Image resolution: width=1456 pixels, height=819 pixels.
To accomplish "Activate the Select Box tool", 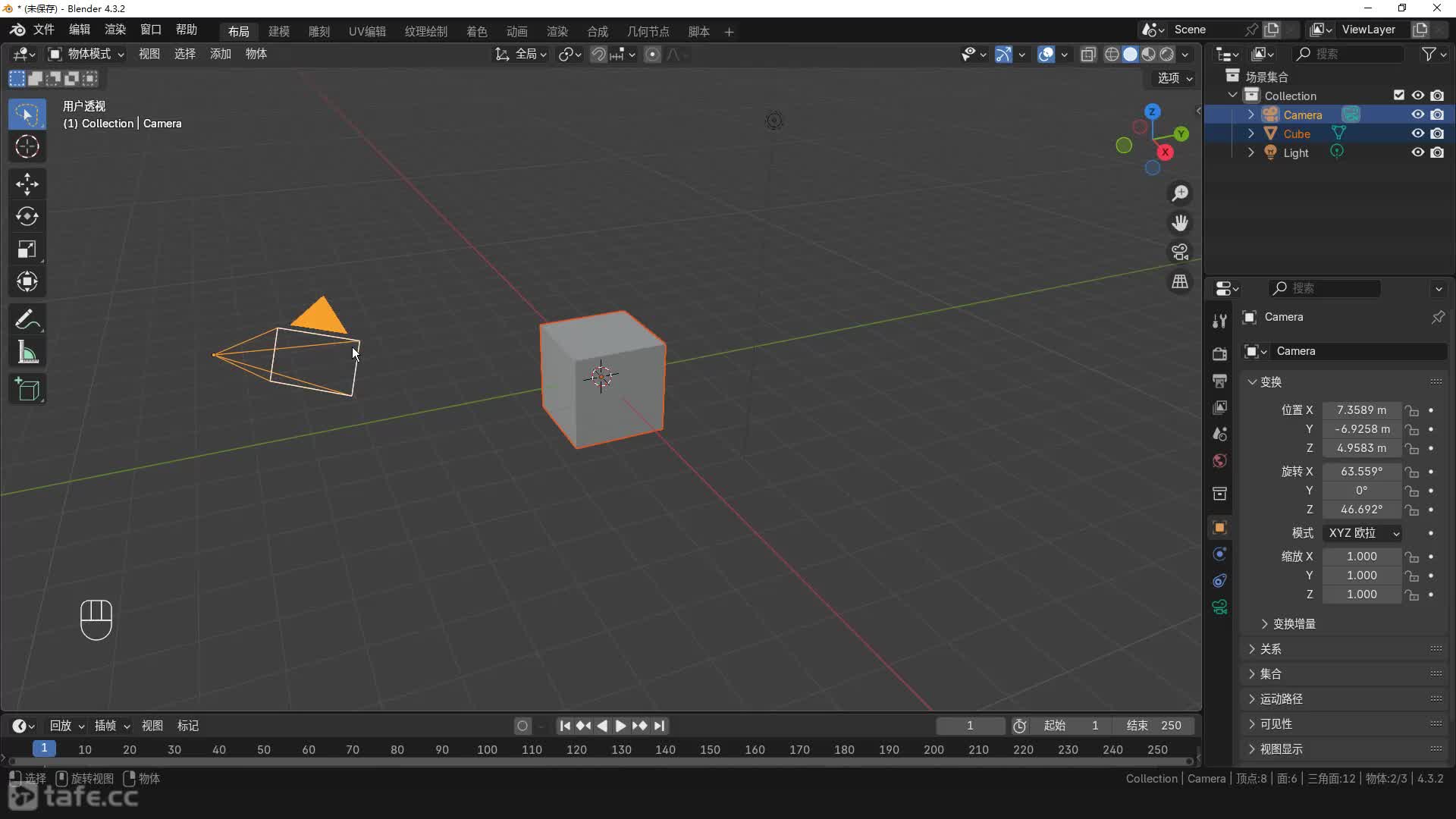I will pyautogui.click(x=27, y=114).
